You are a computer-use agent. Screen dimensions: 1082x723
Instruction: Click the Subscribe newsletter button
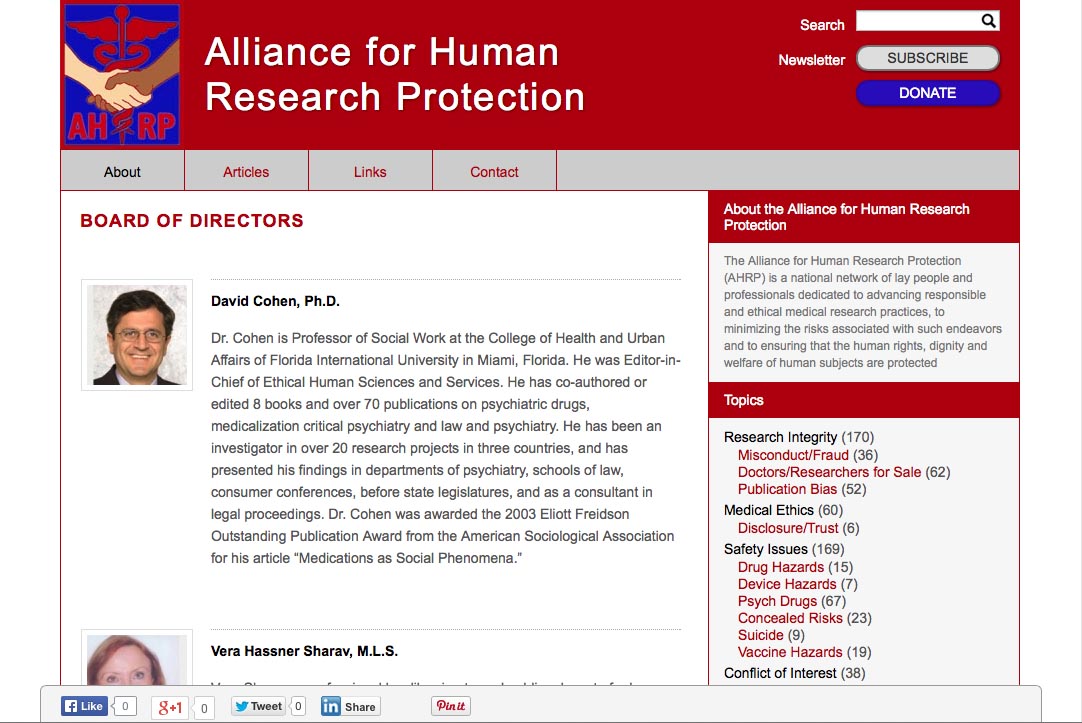point(927,58)
